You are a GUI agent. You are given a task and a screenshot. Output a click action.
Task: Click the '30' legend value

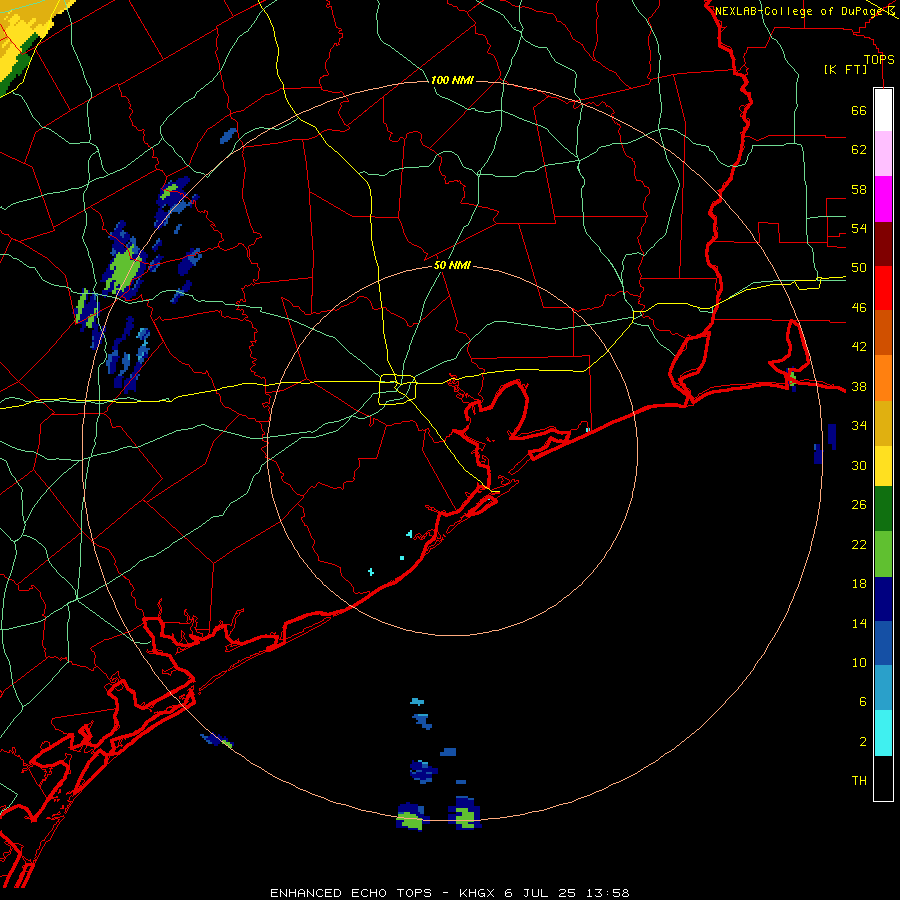(x=859, y=465)
